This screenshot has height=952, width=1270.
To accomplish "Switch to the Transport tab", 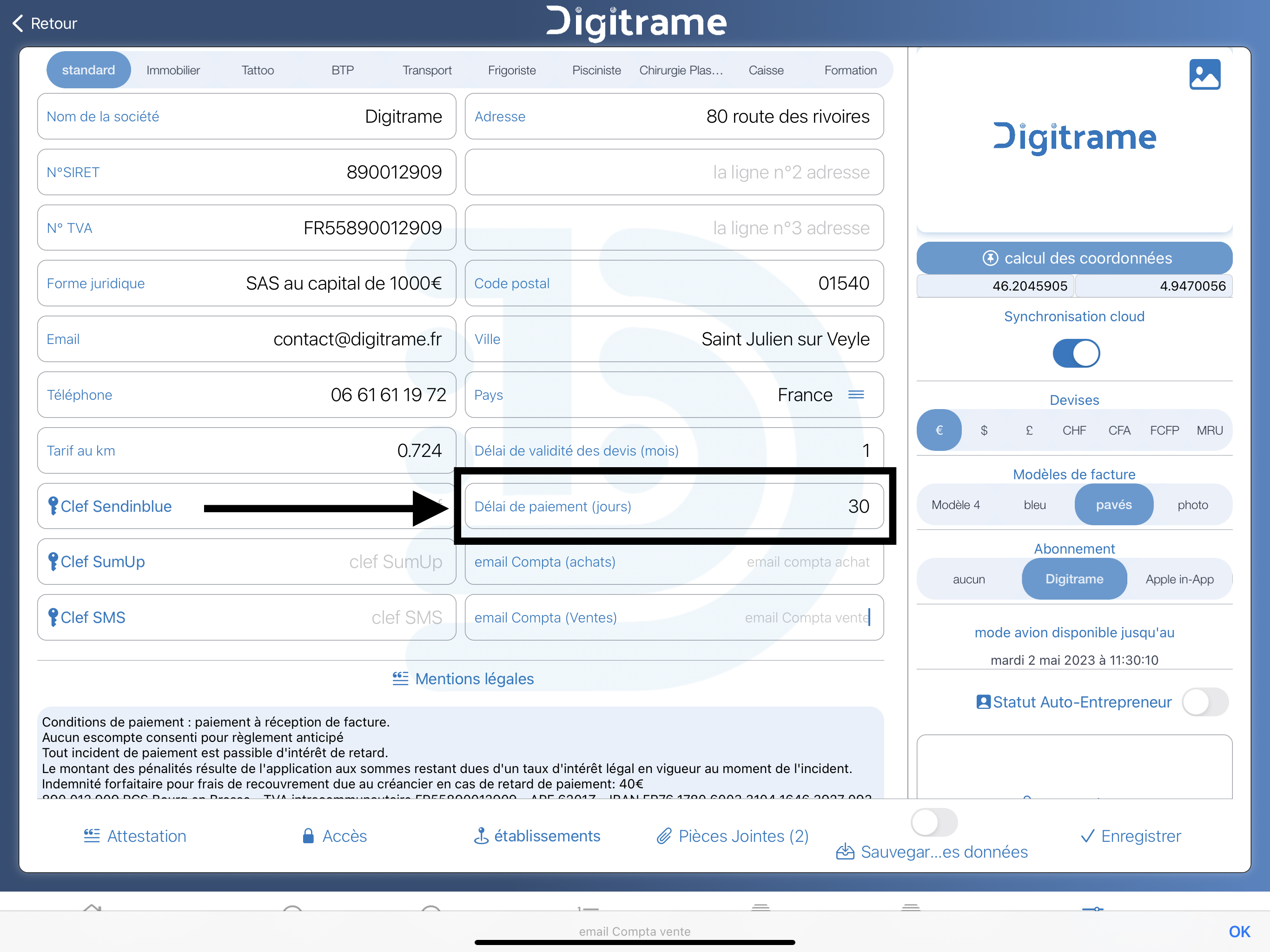I will [x=427, y=70].
